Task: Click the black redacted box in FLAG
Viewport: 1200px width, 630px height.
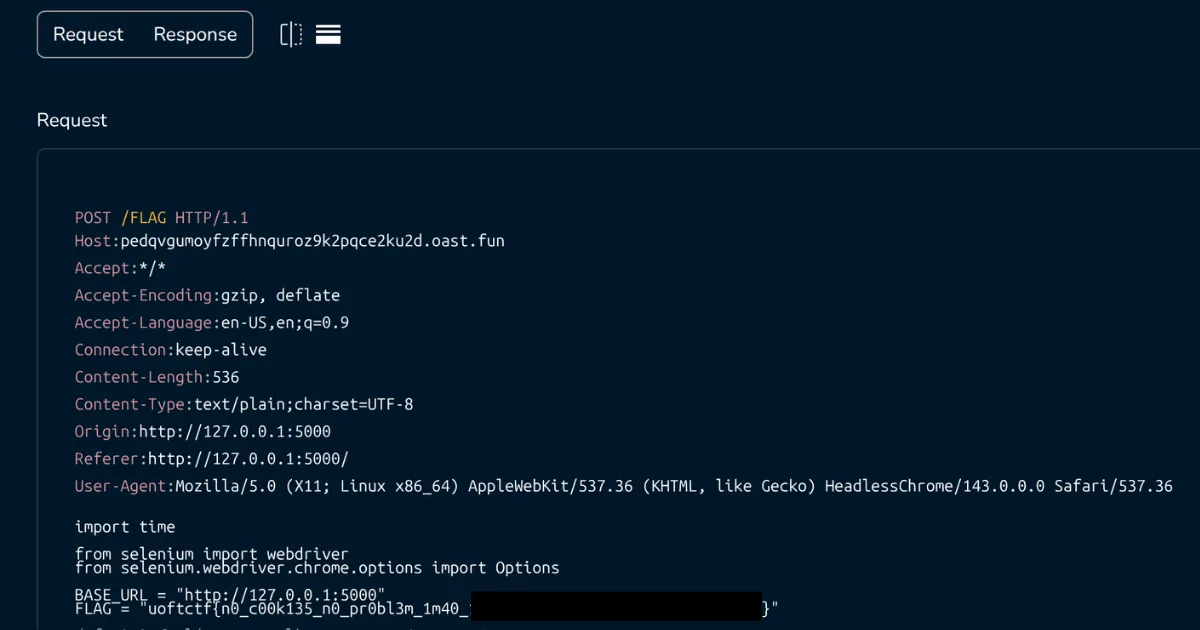Action: coord(615,607)
